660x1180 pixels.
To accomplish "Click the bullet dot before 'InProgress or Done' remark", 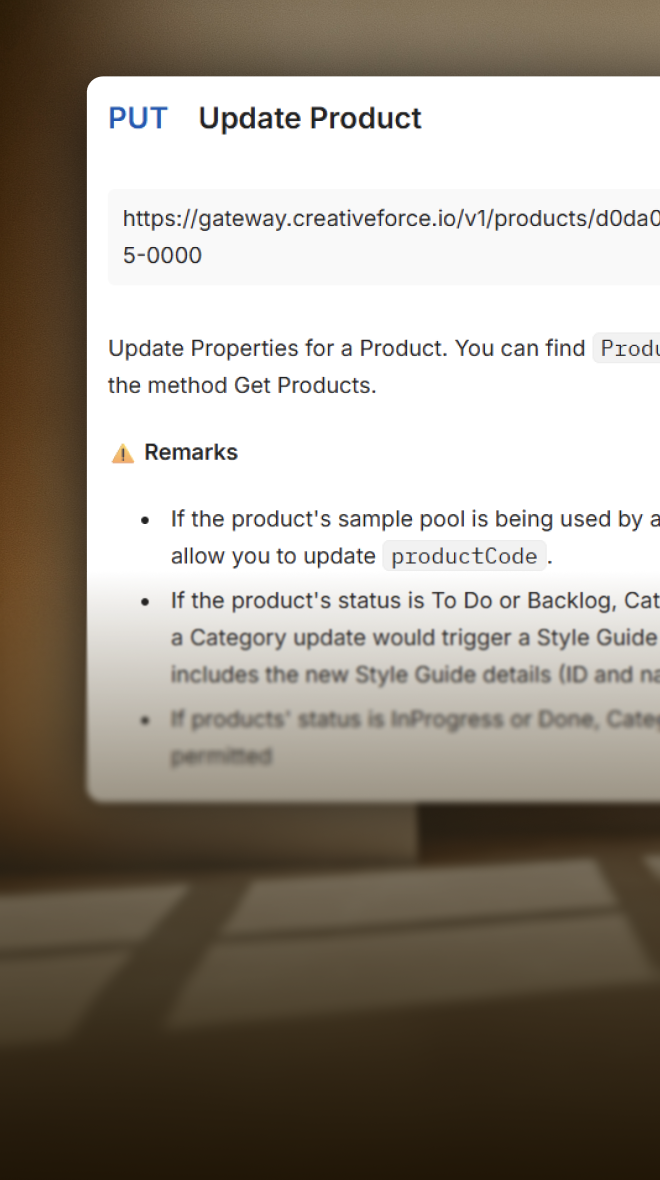I will pyautogui.click(x=146, y=720).
